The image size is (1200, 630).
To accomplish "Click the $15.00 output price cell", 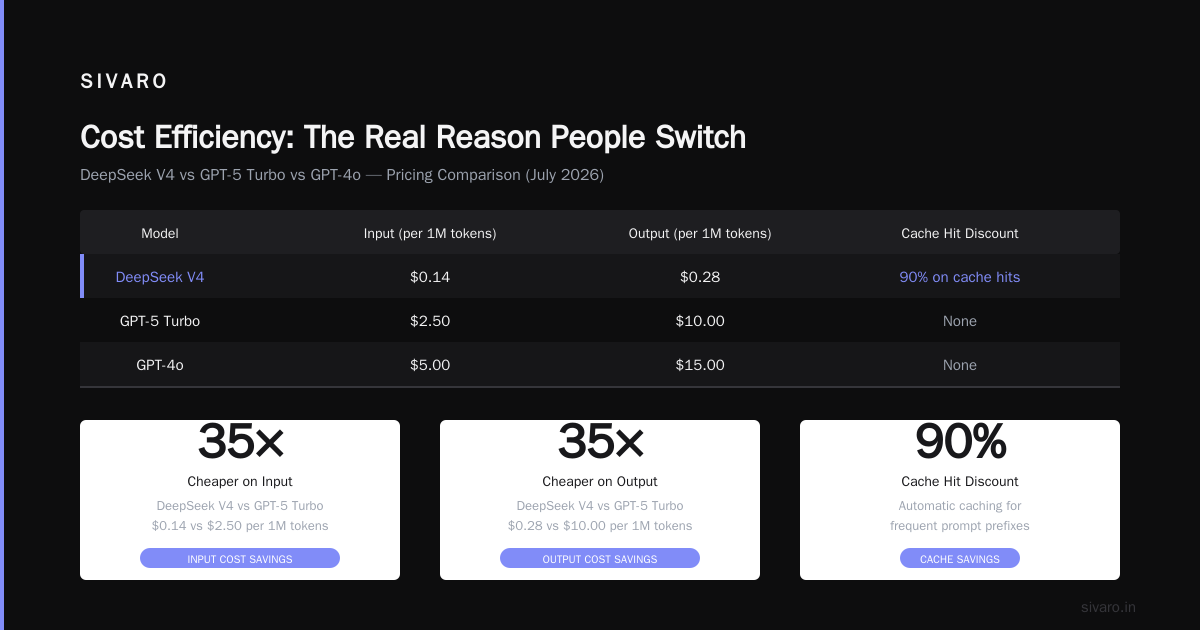I will click(x=700, y=365).
